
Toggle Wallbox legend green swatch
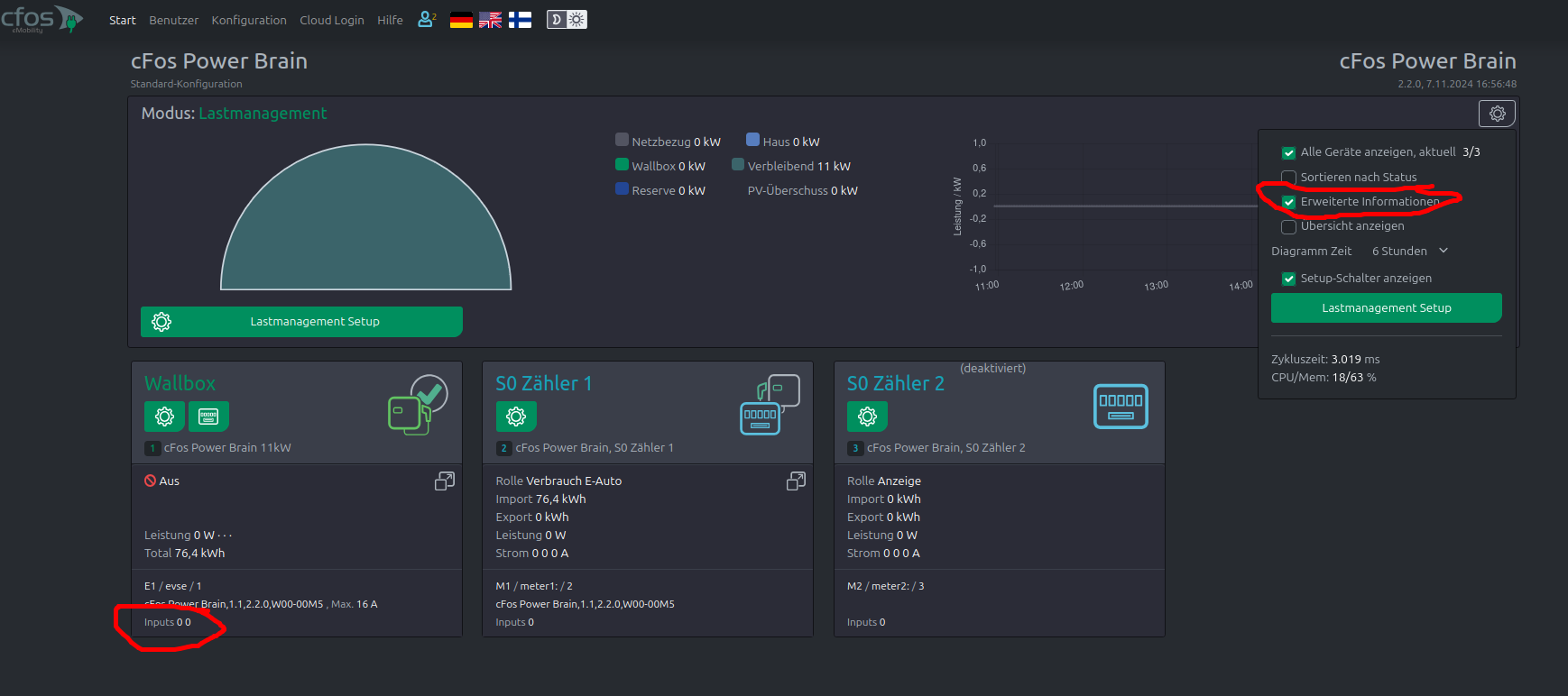pyautogui.click(x=622, y=164)
